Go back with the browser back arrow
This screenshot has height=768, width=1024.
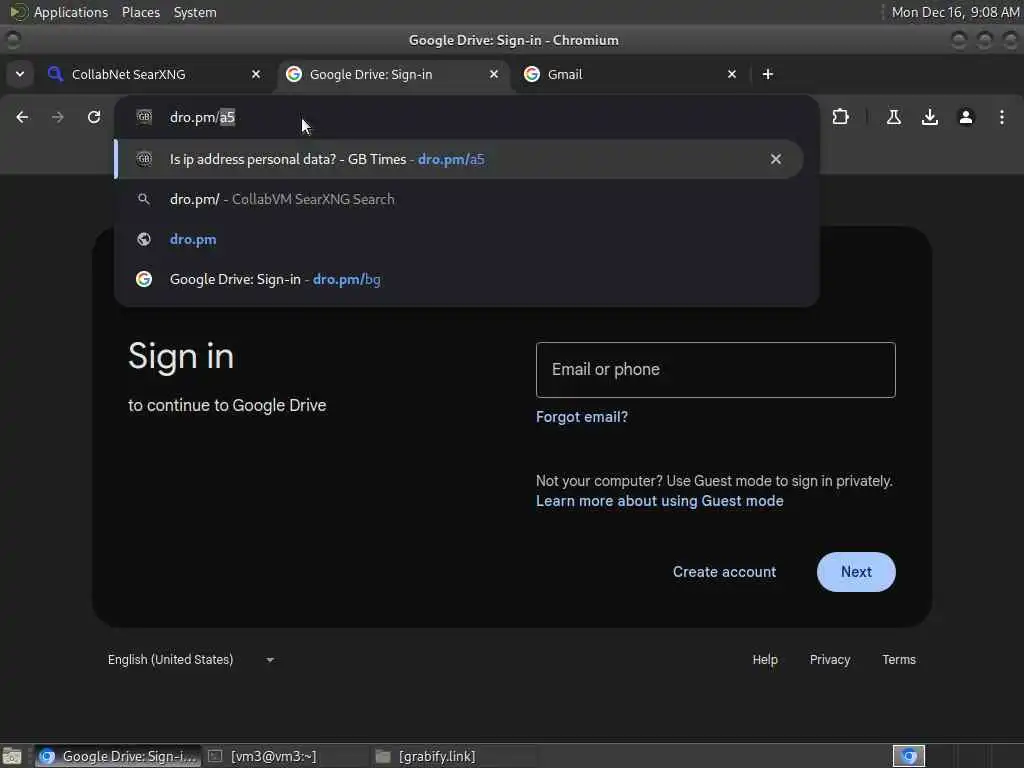(x=22, y=117)
